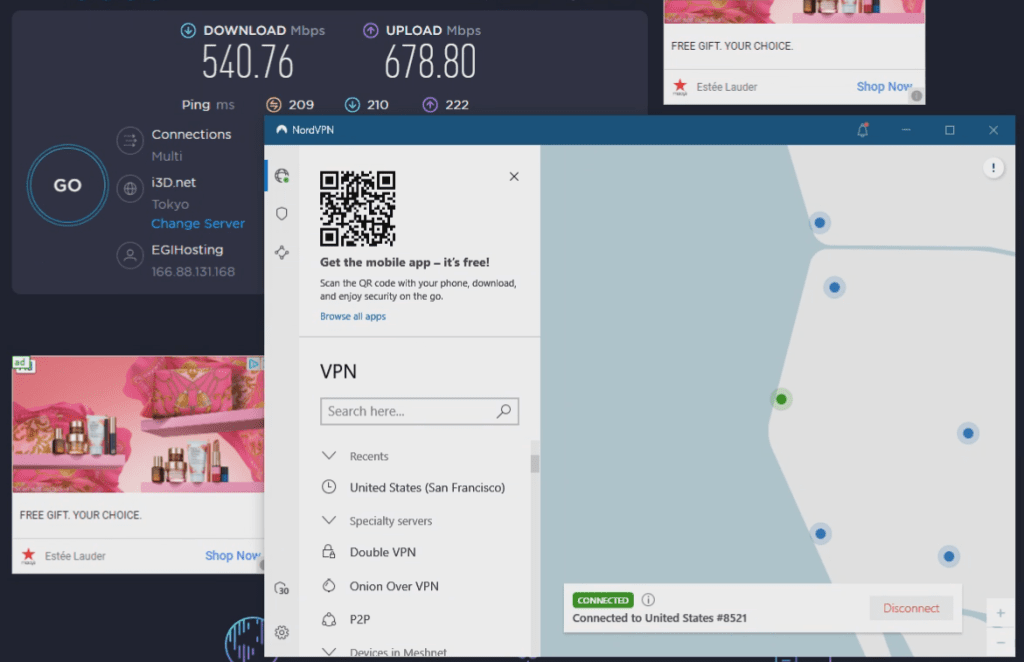Open the Browse all apps link
The width and height of the screenshot is (1024, 662).
tap(353, 316)
